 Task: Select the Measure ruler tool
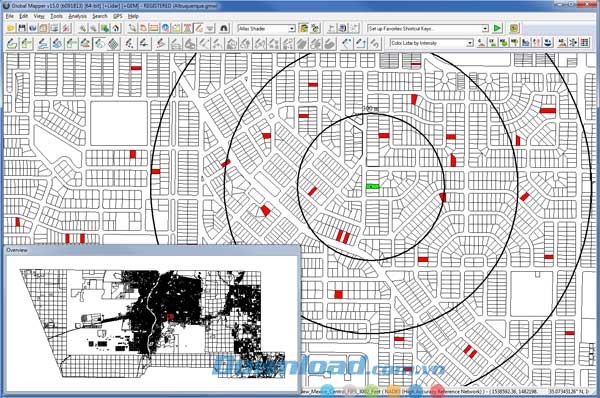coord(154,28)
